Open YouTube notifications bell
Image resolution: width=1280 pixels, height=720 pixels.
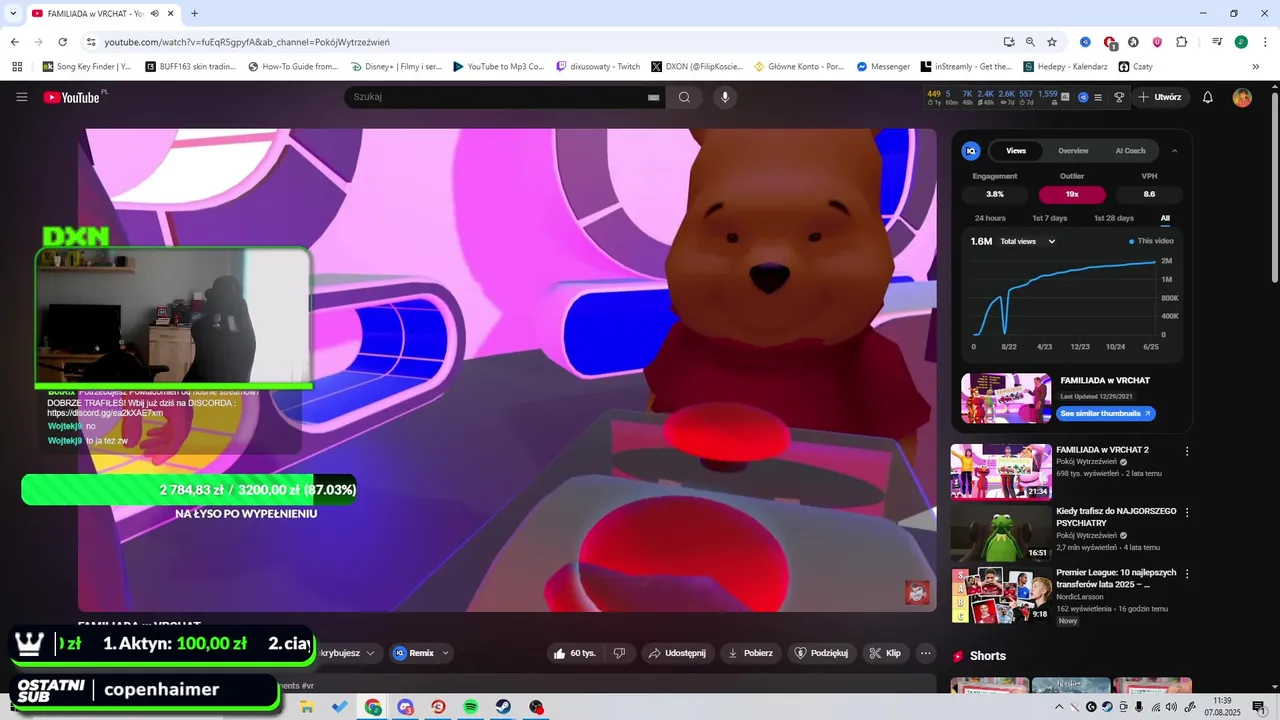pos(1207,97)
